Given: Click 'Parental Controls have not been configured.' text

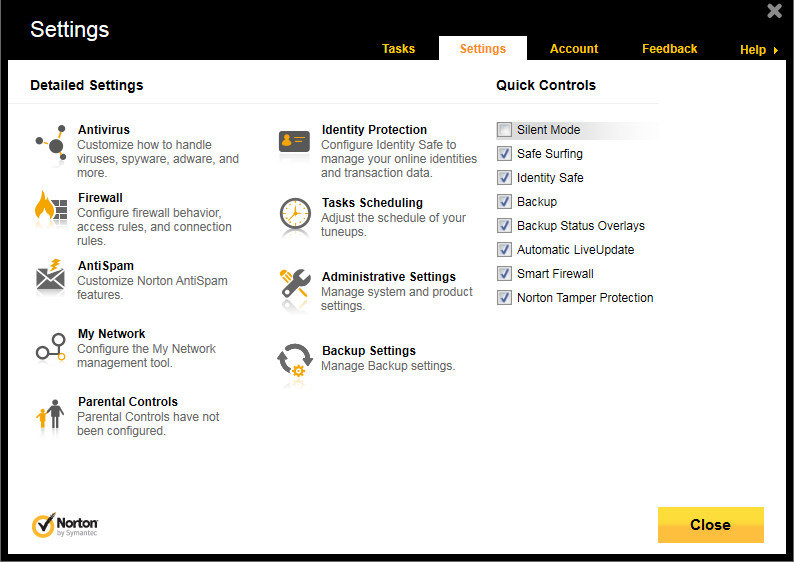Looking at the screenshot, I should [148, 424].
